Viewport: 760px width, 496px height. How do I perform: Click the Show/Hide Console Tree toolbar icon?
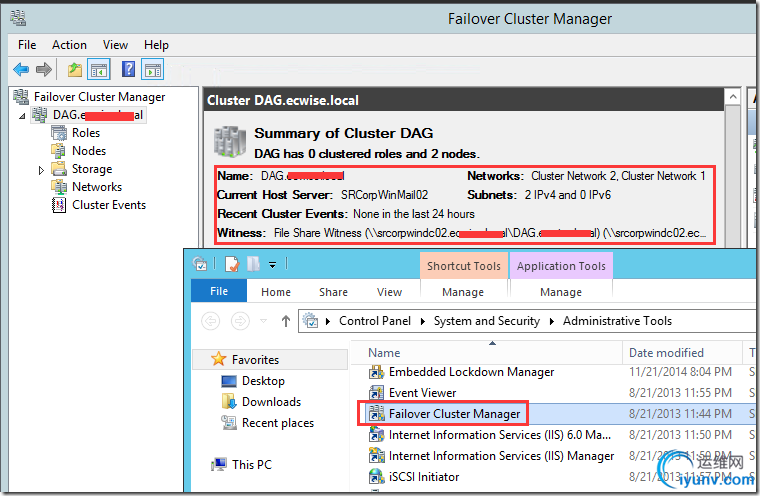[x=99, y=69]
